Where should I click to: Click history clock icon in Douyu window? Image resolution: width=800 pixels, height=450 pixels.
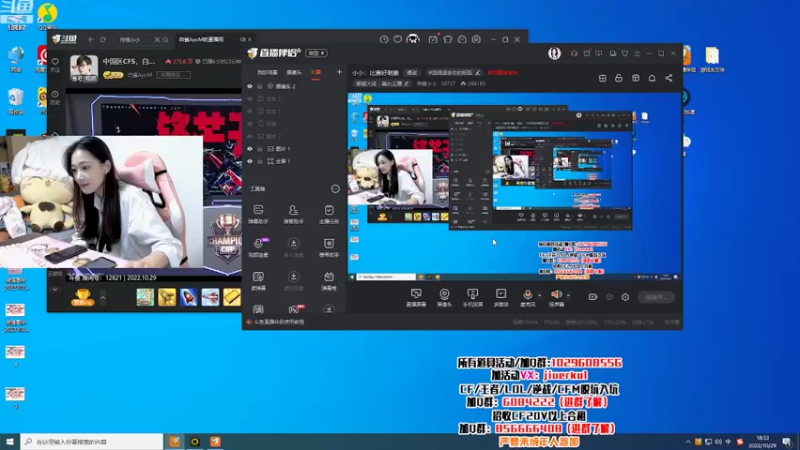click(384, 39)
